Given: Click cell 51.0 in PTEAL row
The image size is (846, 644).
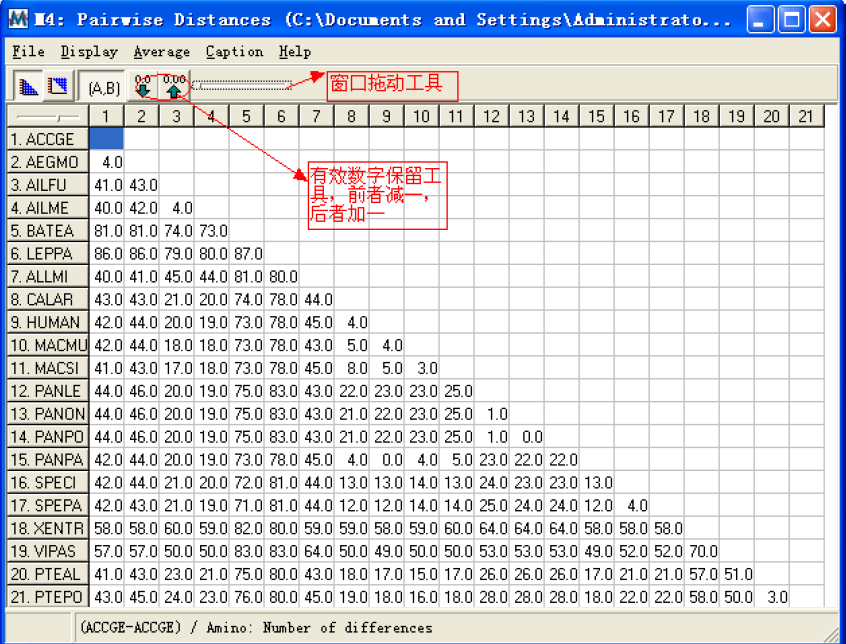Looking at the screenshot, I should click(x=736, y=574).
